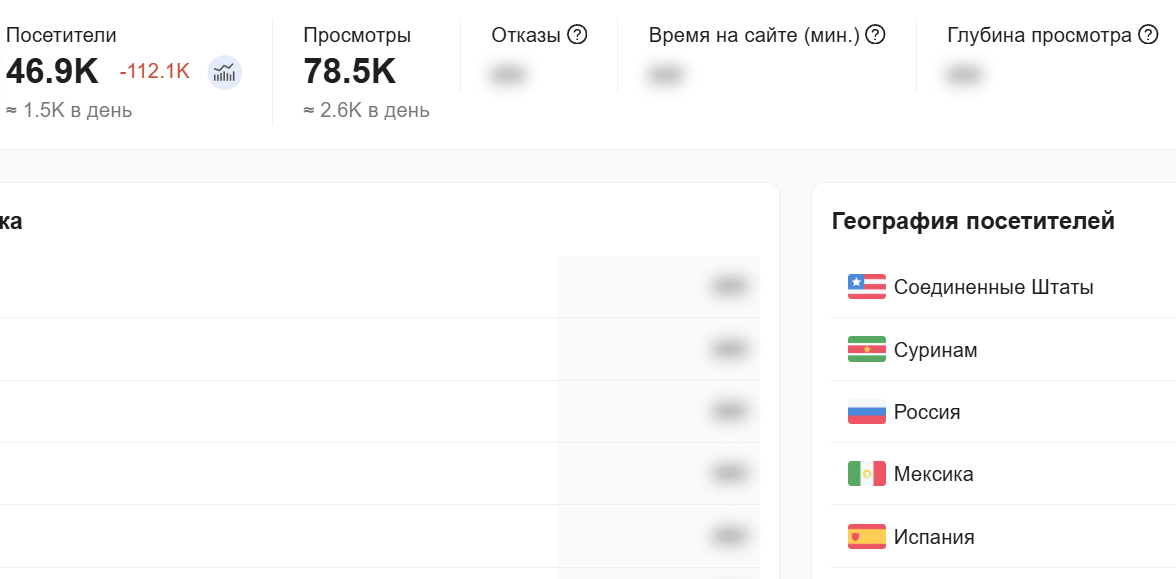Open the visitors trend chart icon
Image resolution: width=1176 pixels, height=579 pixels.
pos(225,72)
